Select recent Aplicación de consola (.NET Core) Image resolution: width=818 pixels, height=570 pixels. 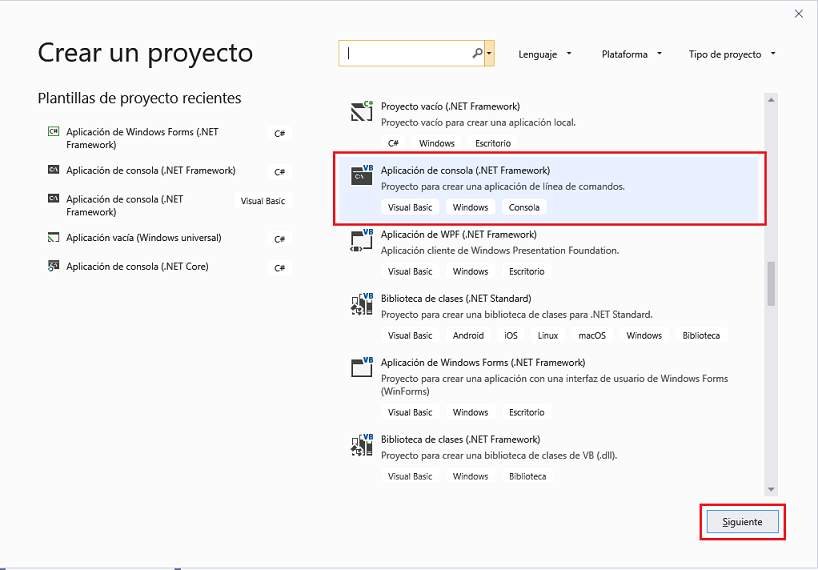[137, 267]
